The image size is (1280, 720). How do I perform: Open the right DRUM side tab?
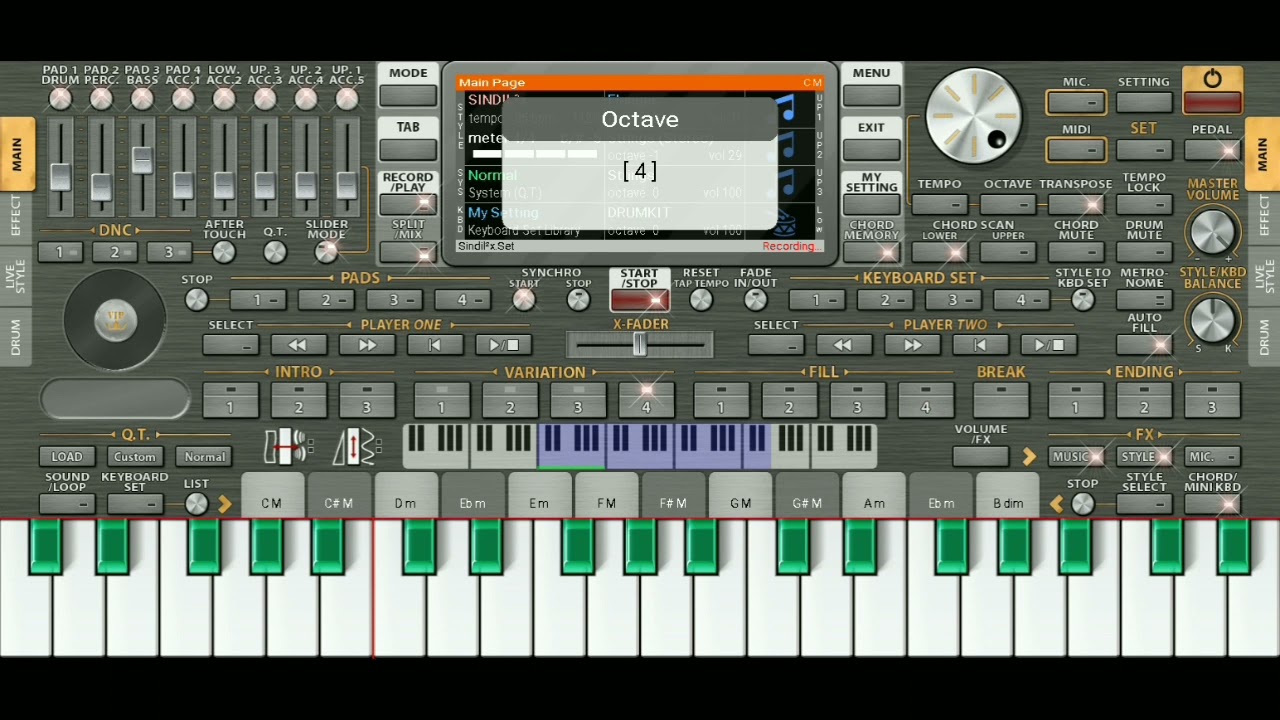1263,337
